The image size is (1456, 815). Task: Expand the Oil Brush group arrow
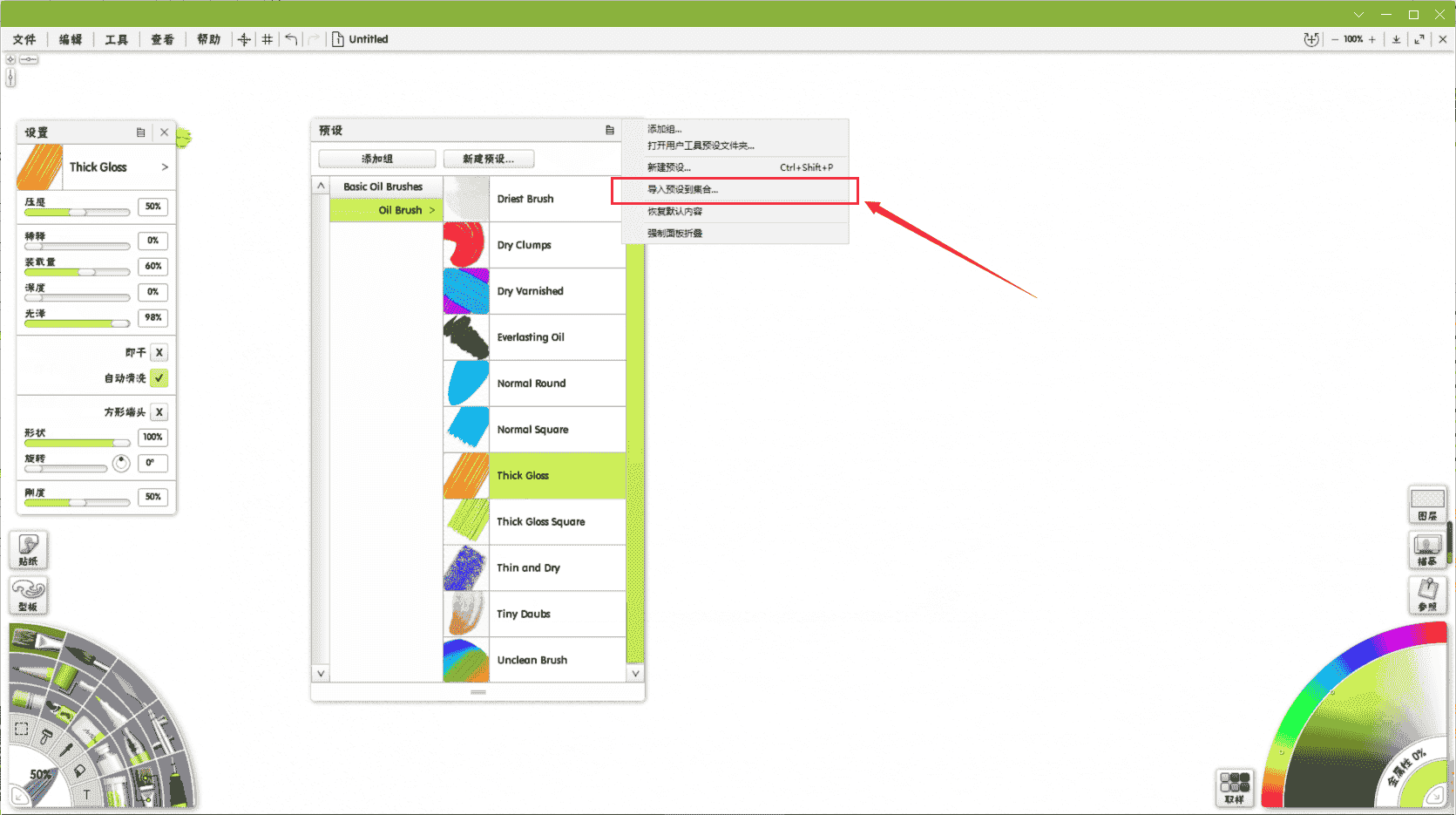432,210
